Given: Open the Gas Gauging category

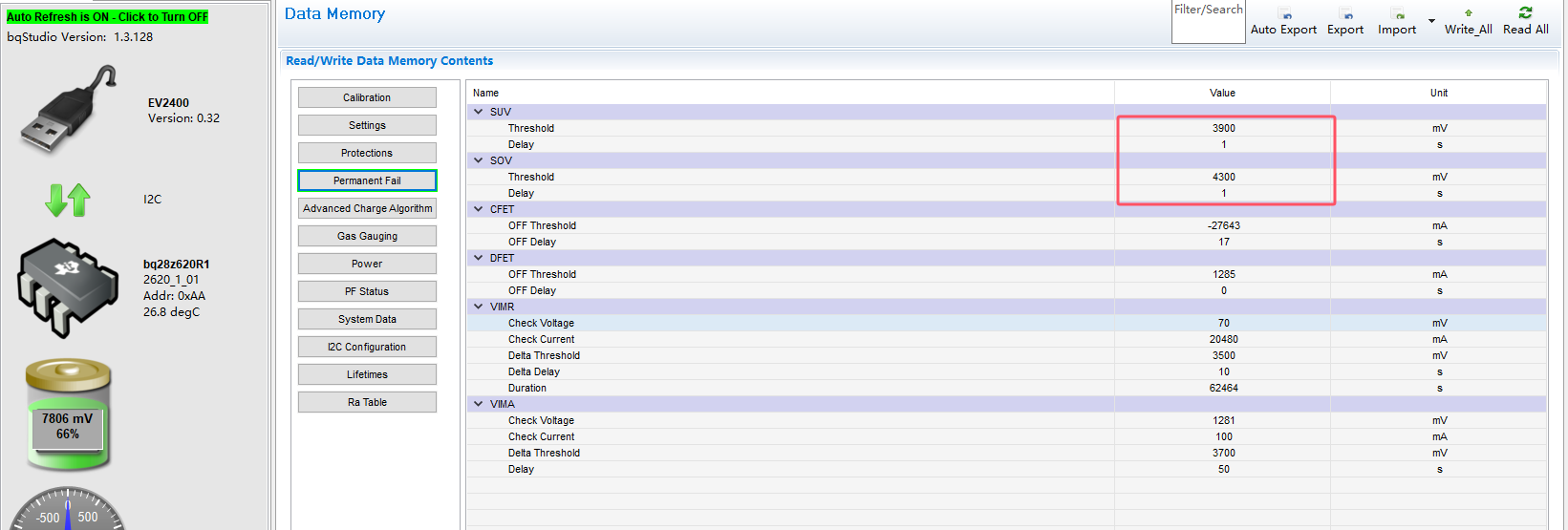Looking at the screenshot, I should click(x=367, y=236).
